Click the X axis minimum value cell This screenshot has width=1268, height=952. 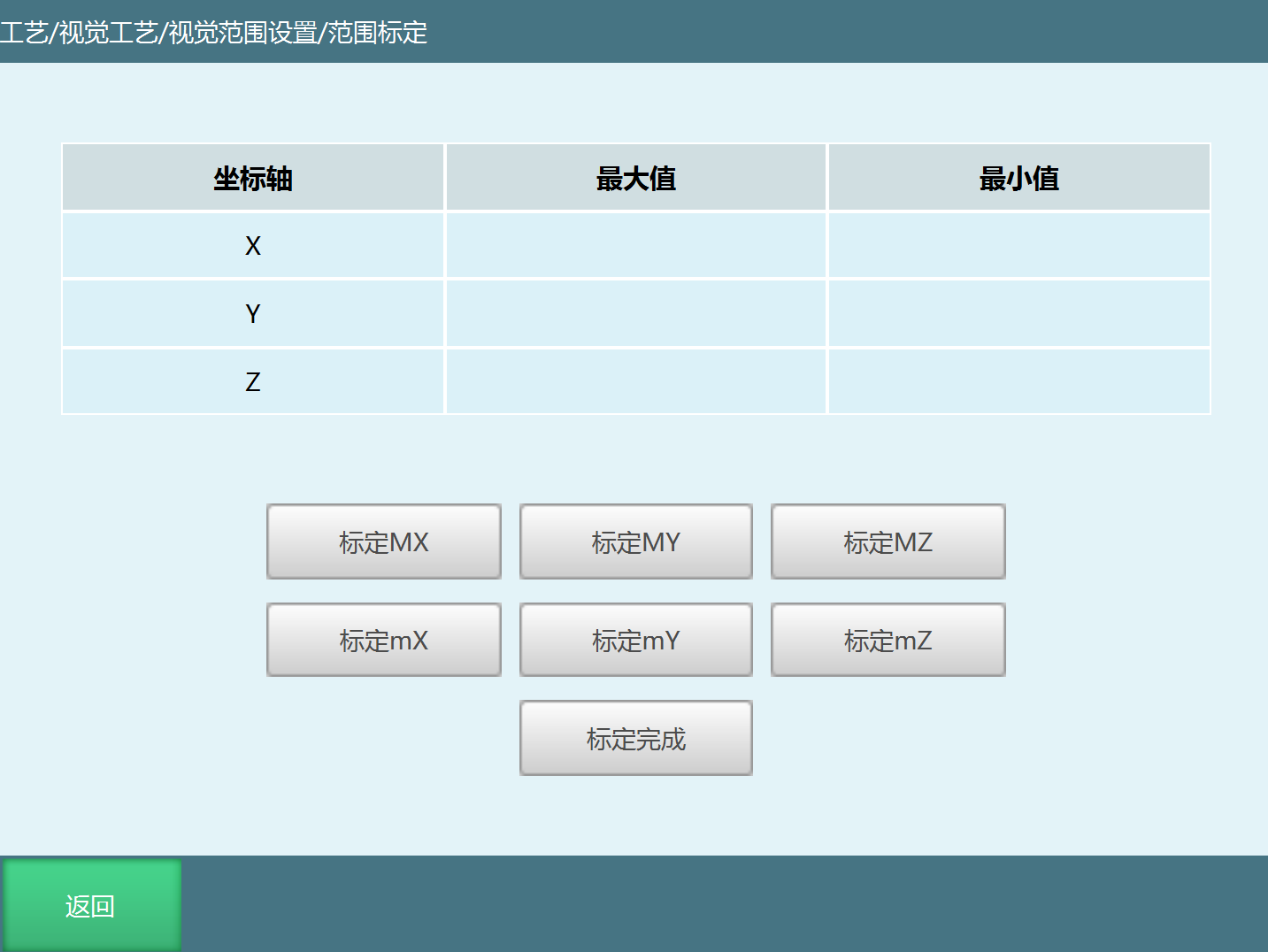click(x=1018, y=246)
